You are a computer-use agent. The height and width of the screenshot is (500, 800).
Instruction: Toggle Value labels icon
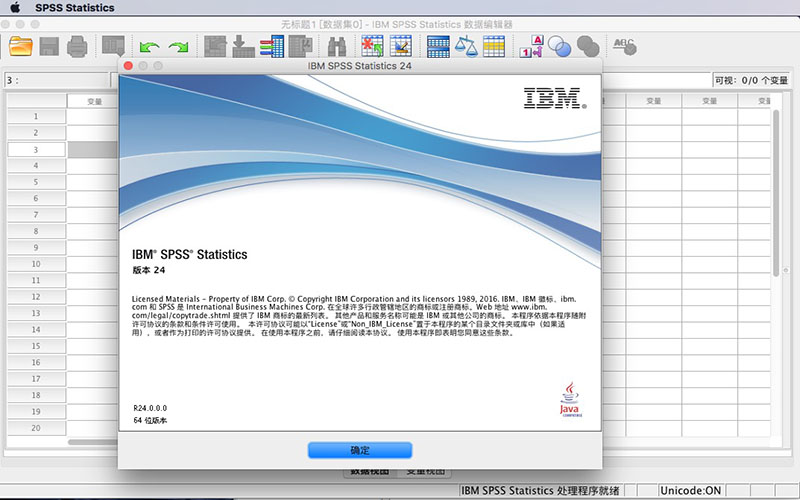(532, 46)
